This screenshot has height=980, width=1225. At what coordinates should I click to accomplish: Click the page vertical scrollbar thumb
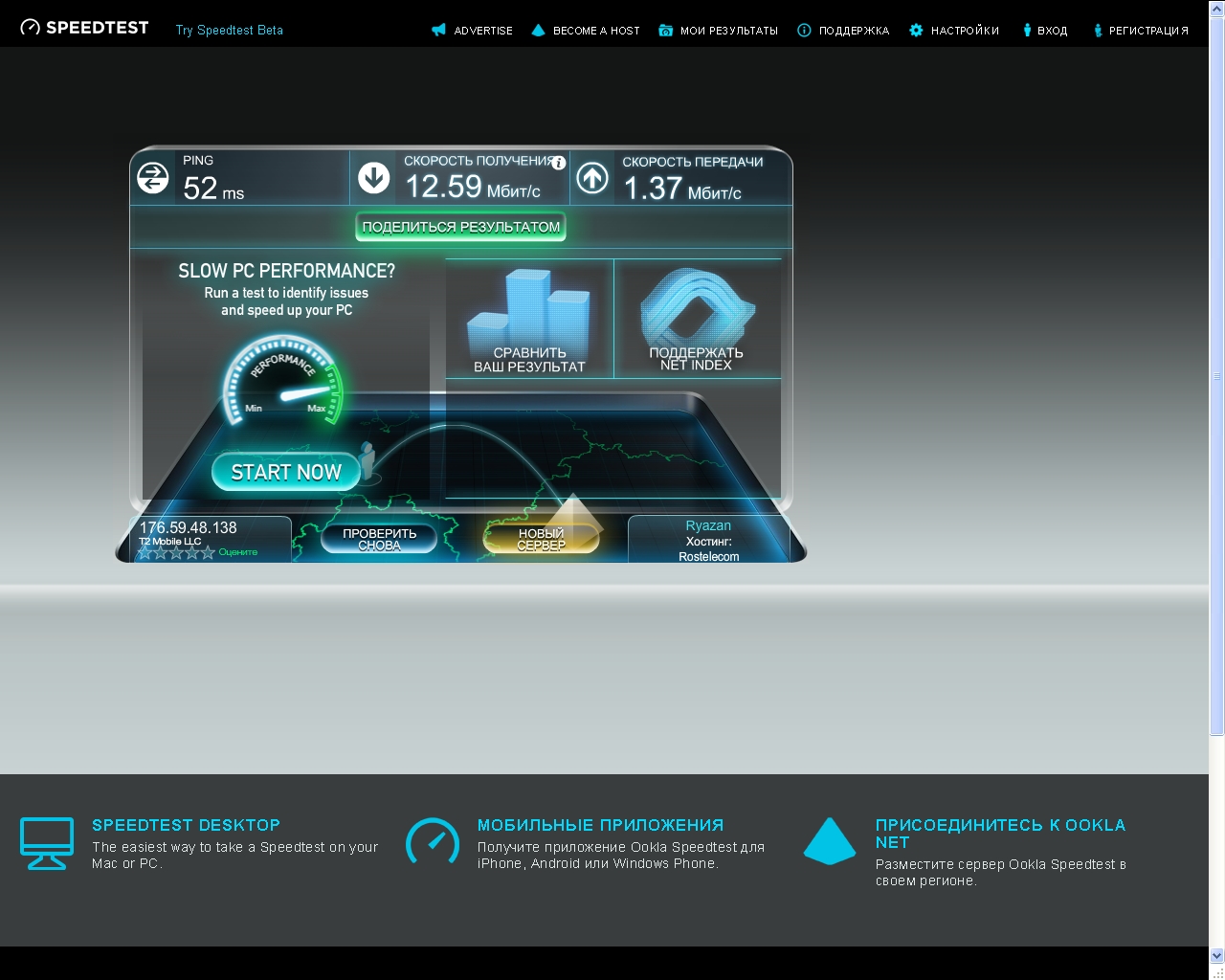[x=1216, y=376]
